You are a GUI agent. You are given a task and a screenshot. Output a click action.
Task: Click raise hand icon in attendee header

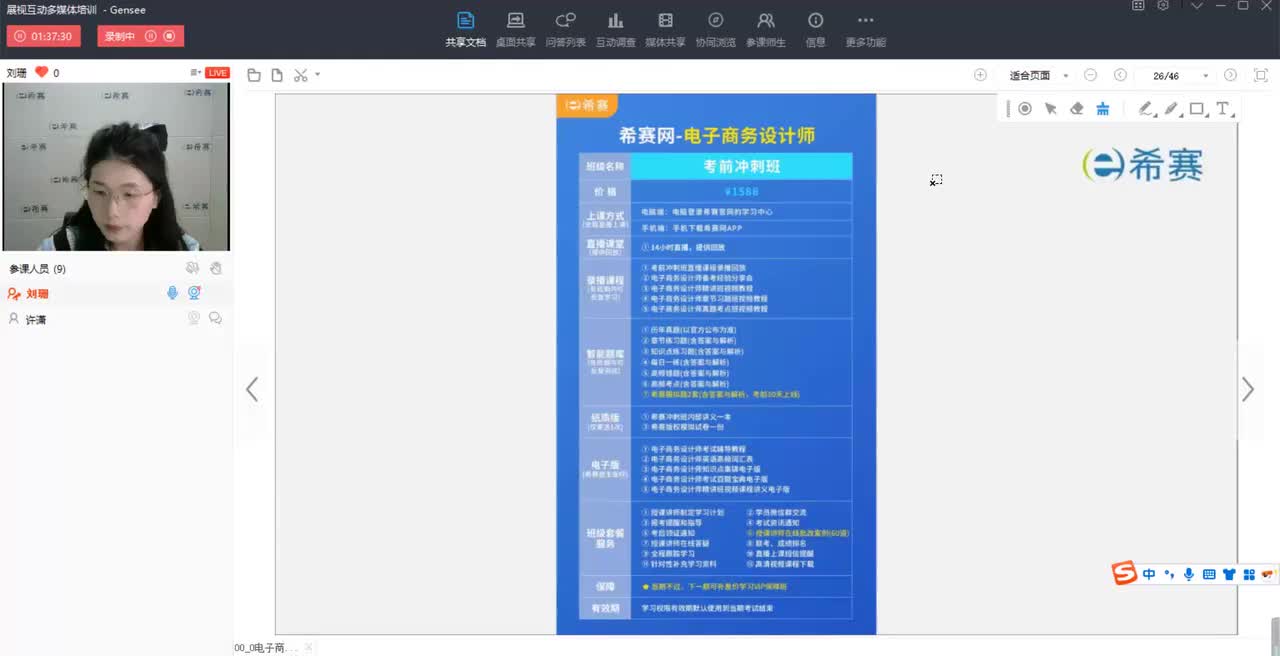216,268
